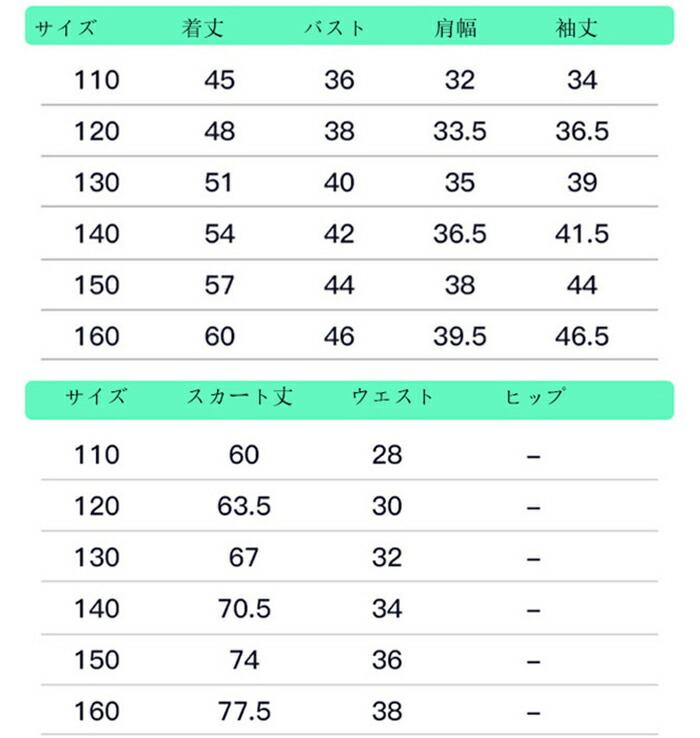Click the hip dash in the bottom 150 row
The width and height of the screenshot is (700, 738).
533,661
